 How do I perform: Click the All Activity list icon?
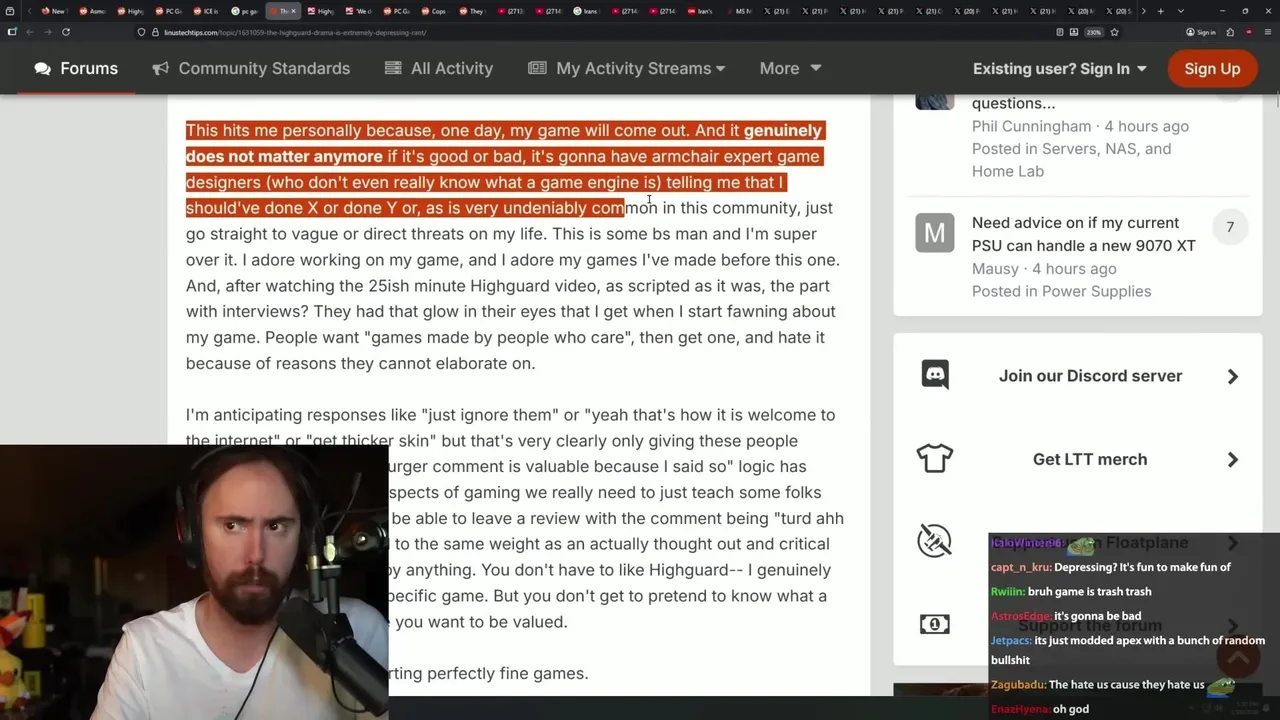[393, 68]
